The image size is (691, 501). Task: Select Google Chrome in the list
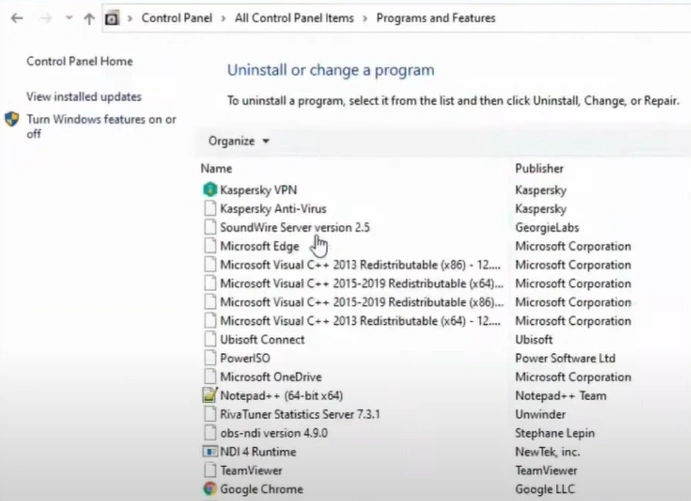pos(262,489)
